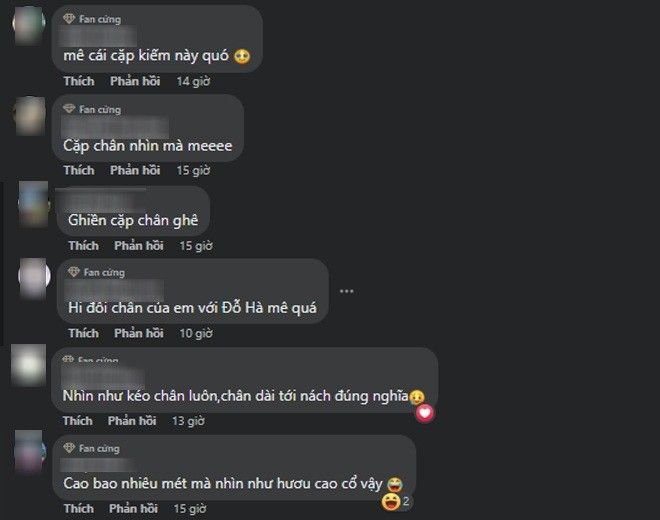Click the Fan cứng diamond badge on first comment
The height and width of the screenshot is (520, 660).
click(x=92, y=19)
